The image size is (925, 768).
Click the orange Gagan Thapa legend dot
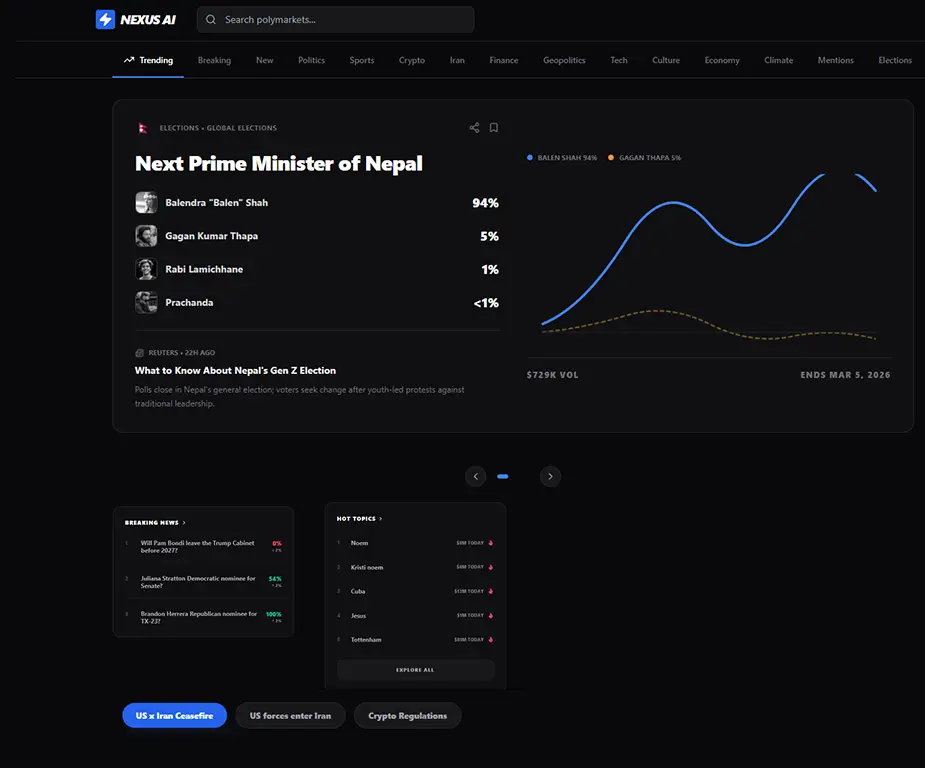pos(611,157)
